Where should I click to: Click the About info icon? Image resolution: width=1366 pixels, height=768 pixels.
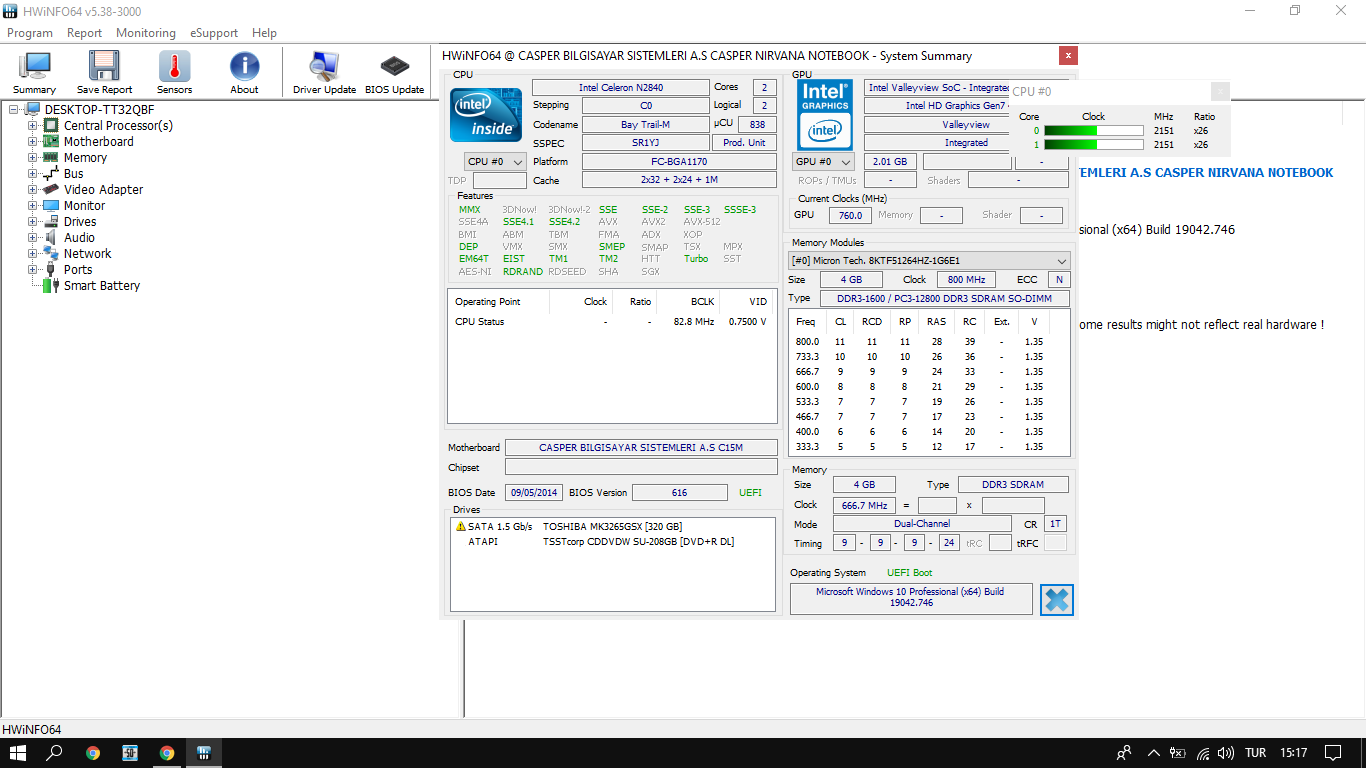point(244,72)
